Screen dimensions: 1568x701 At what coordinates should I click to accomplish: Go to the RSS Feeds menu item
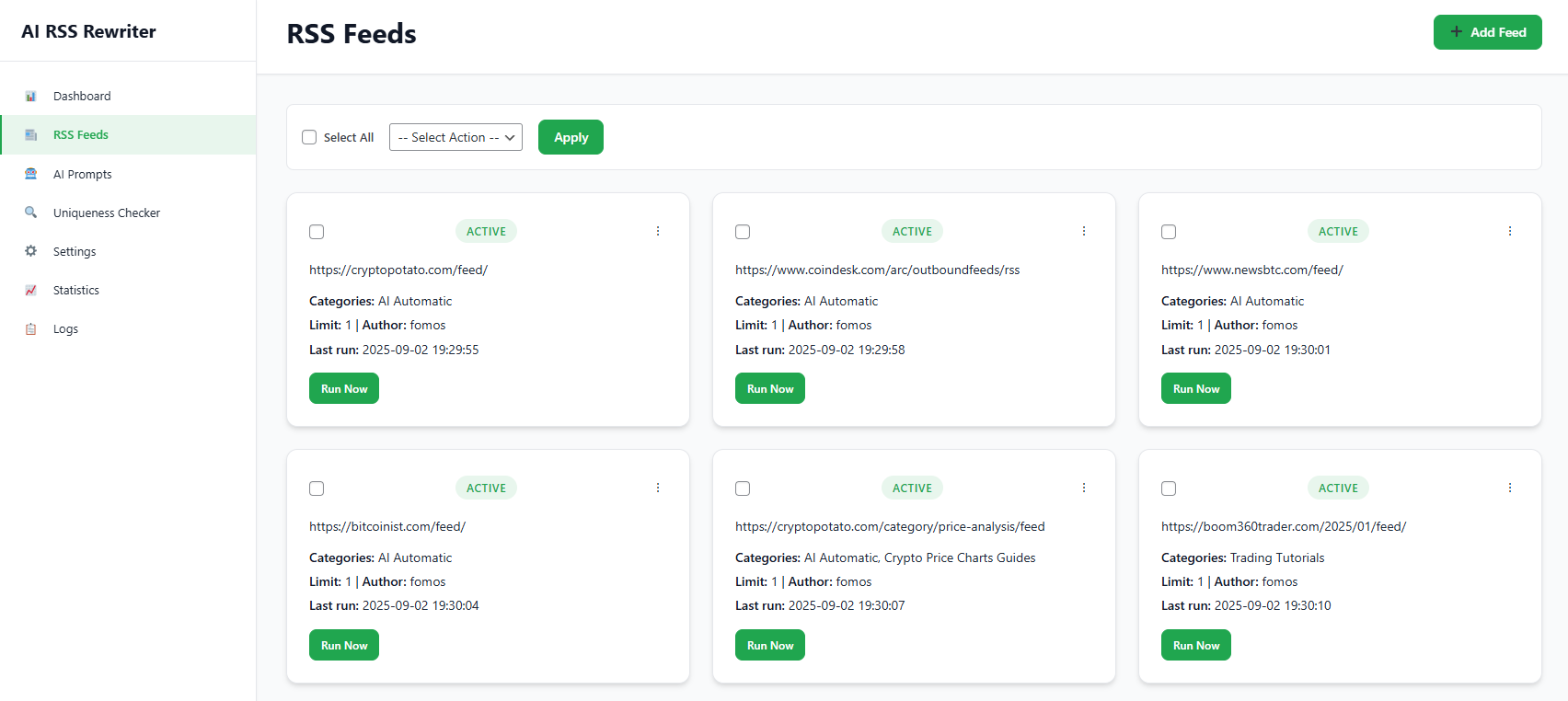pos(81,135)
